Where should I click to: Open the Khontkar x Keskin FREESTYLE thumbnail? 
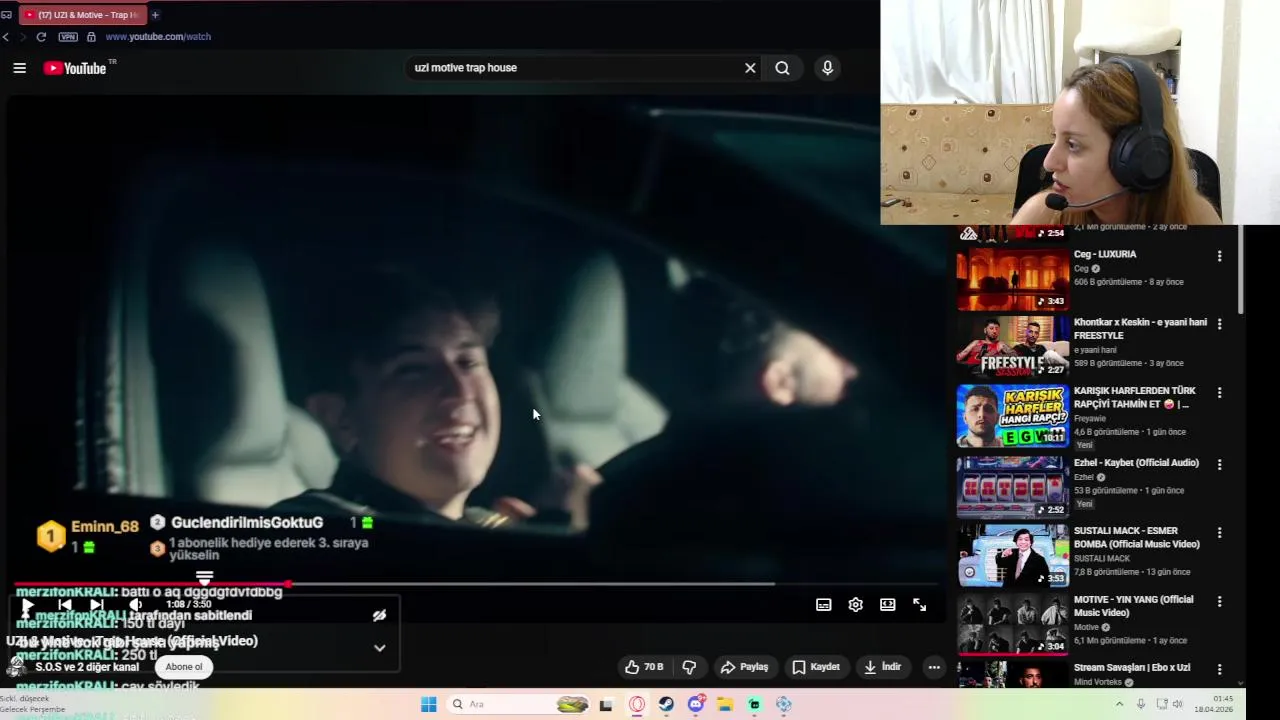(1013, 347)
